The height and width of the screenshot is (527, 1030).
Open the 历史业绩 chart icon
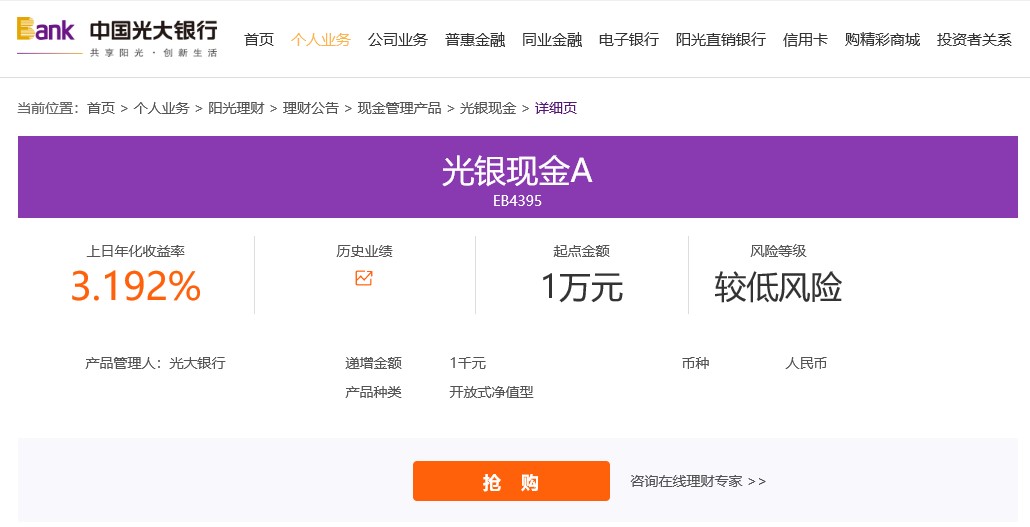(364, 278)
